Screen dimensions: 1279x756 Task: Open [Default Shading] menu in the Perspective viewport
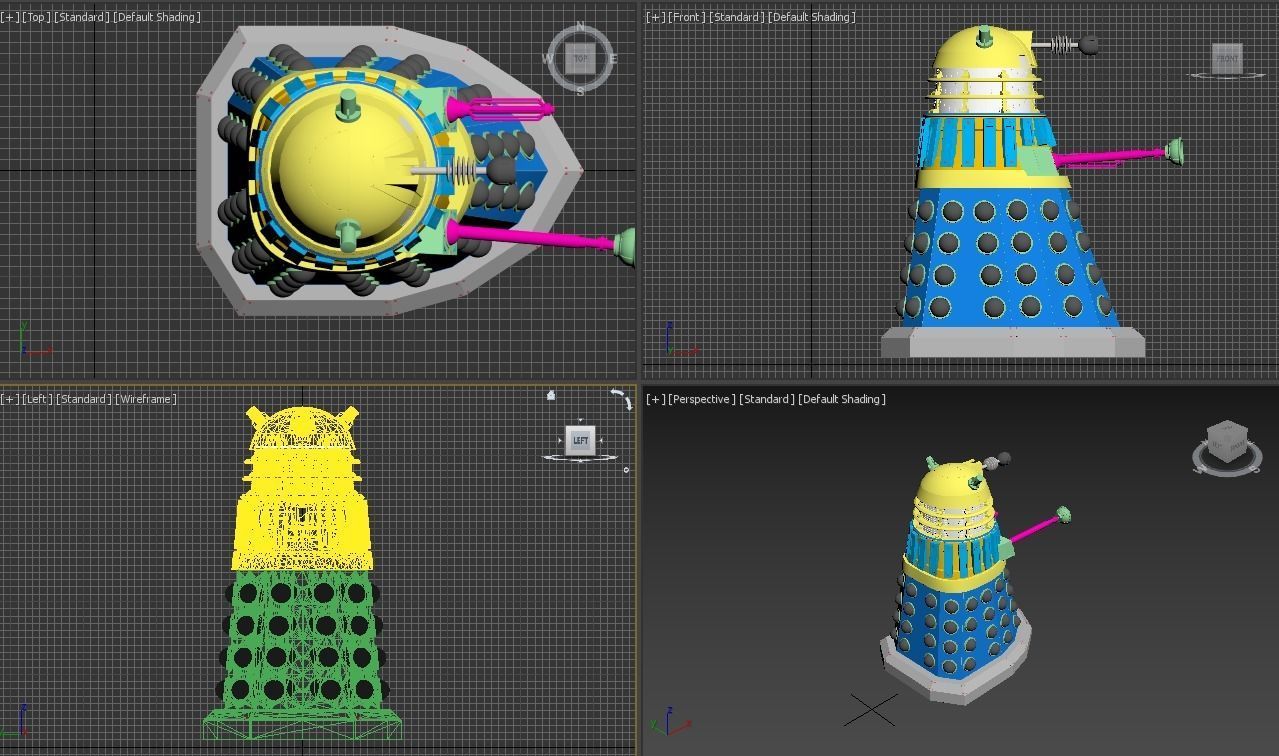point(842,399)
